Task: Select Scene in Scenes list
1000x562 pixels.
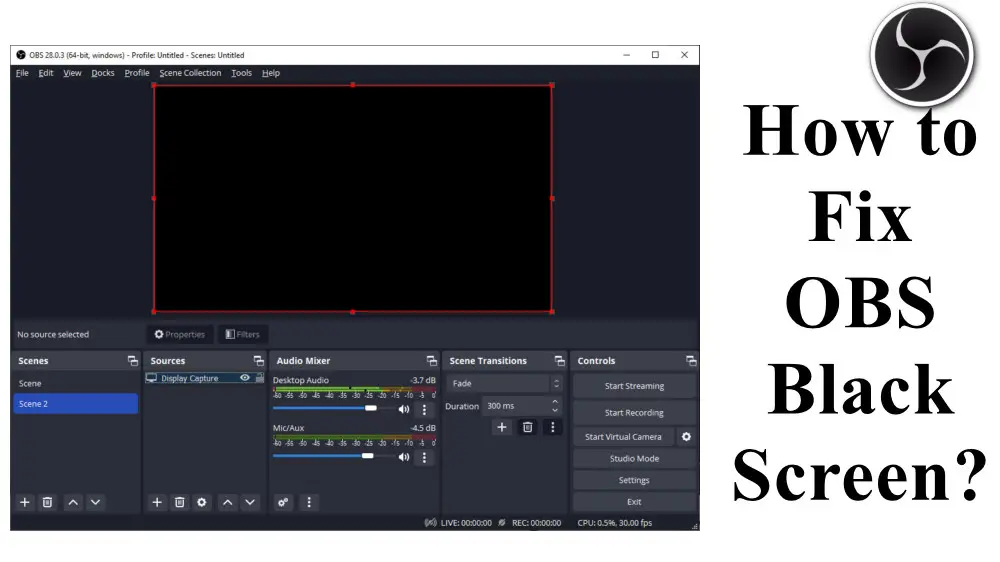Action: point(76,383)
